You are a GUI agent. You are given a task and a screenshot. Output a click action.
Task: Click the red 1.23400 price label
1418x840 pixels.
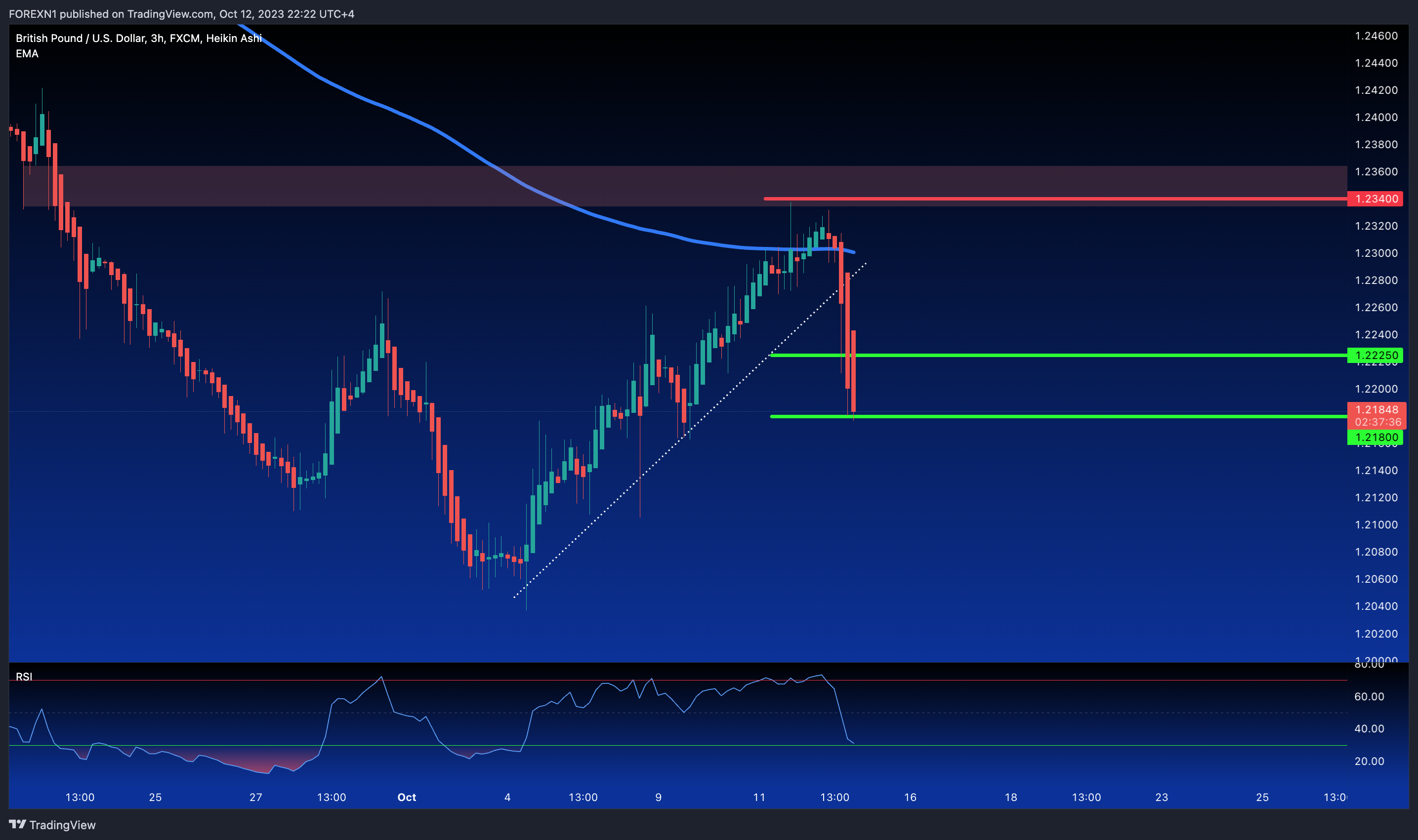pos(1375,199)
